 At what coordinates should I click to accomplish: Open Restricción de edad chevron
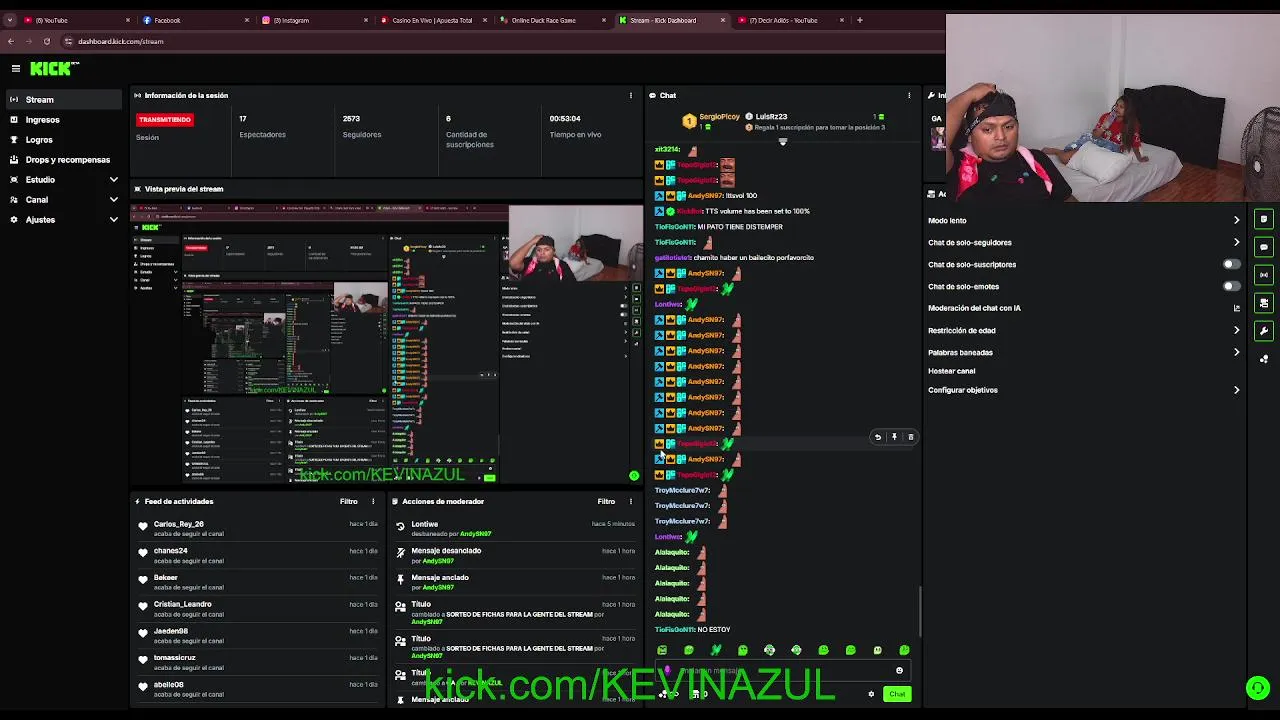(1236, 330)
